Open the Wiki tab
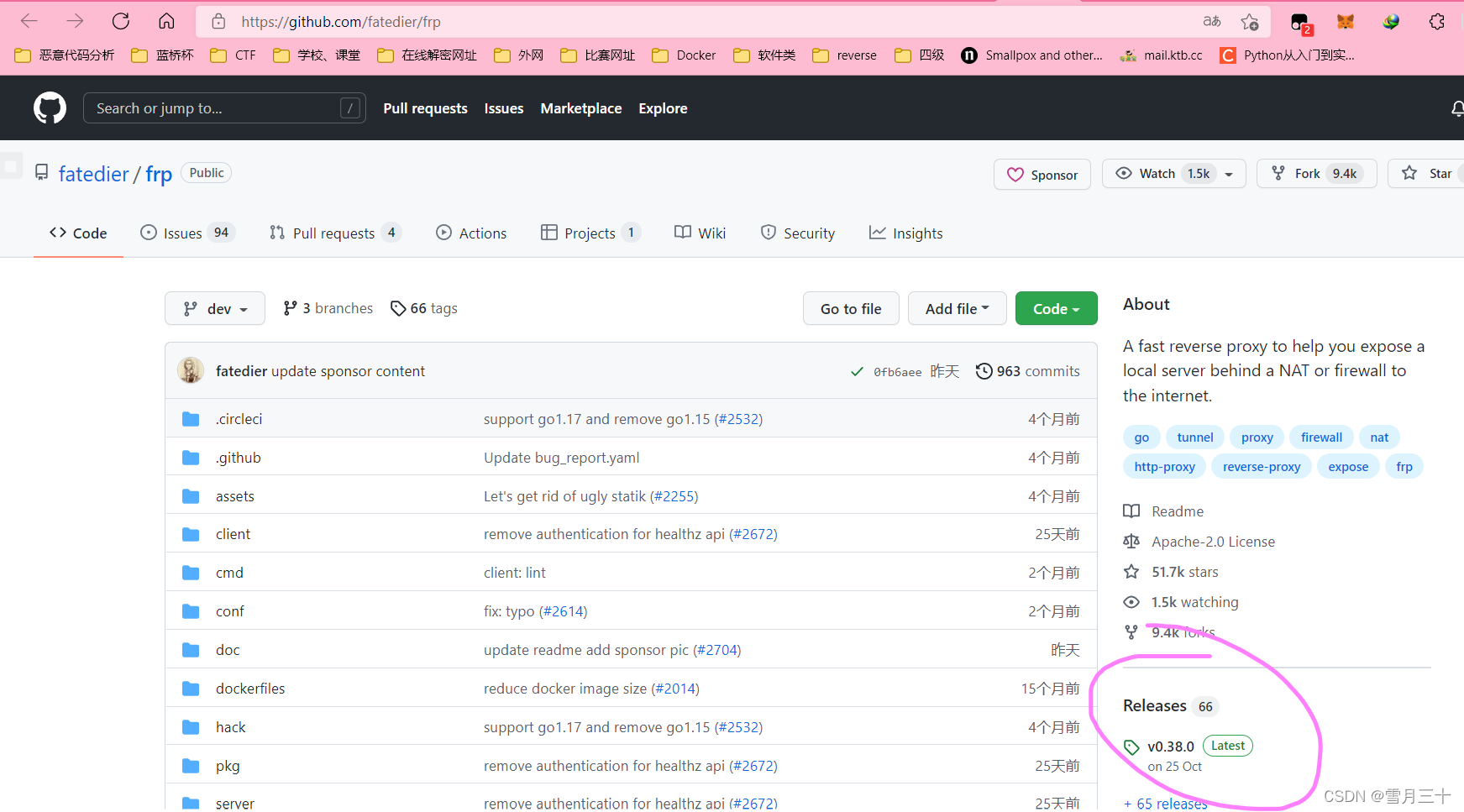Viewport: 1464px width, 812px height. tap(701, 233)
